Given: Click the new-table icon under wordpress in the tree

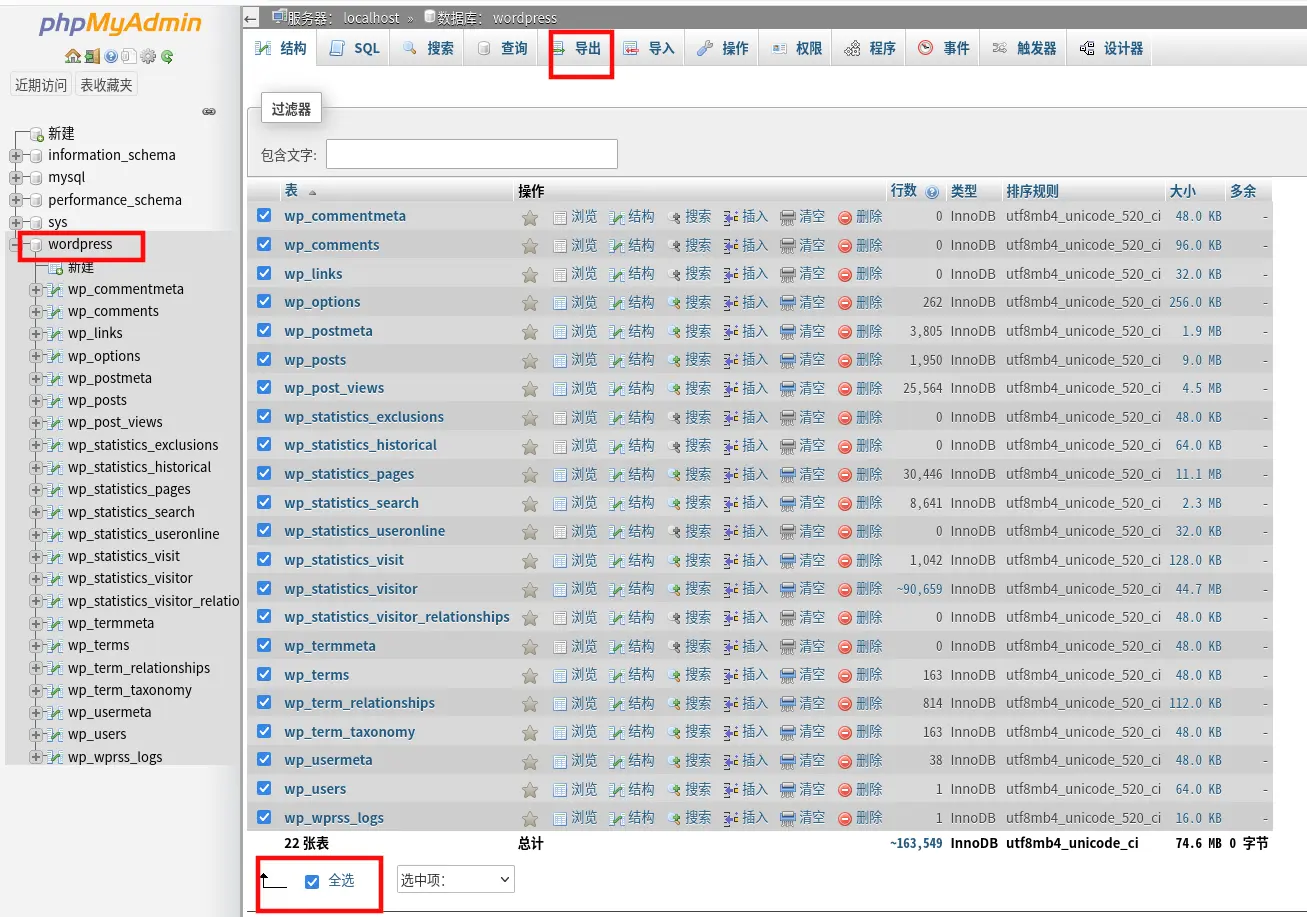Looking at the screenshot, I should click(56, 267).
